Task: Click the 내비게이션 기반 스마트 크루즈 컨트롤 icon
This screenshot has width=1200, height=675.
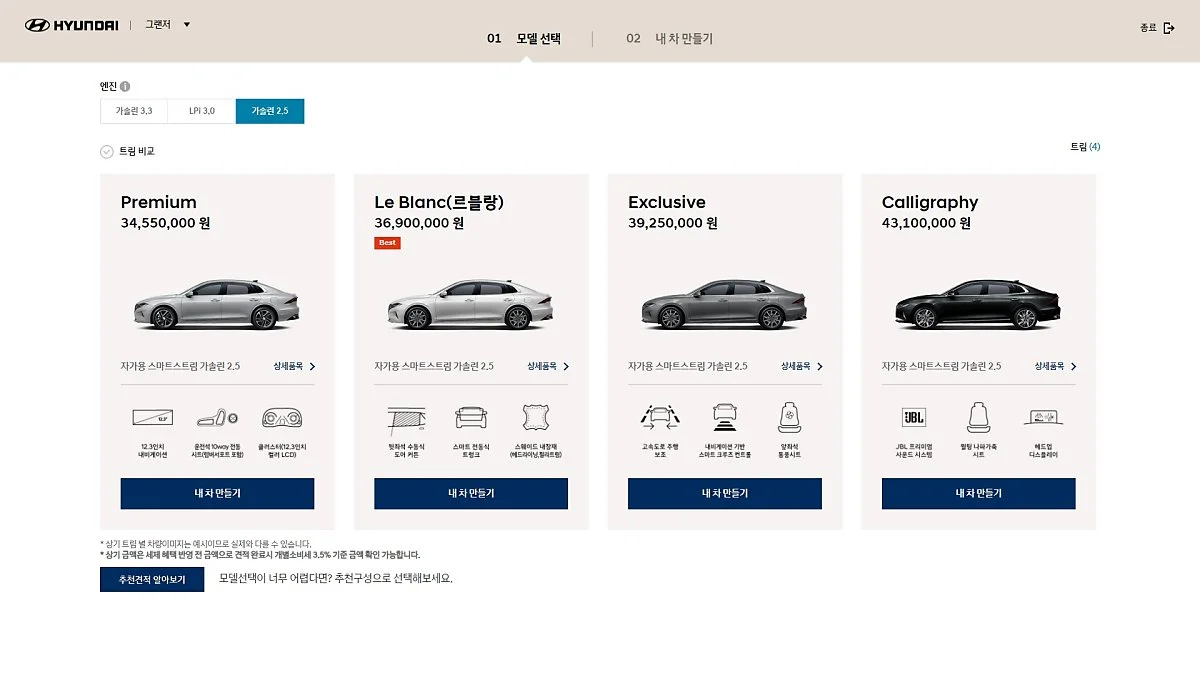Action: click(725, 418)
